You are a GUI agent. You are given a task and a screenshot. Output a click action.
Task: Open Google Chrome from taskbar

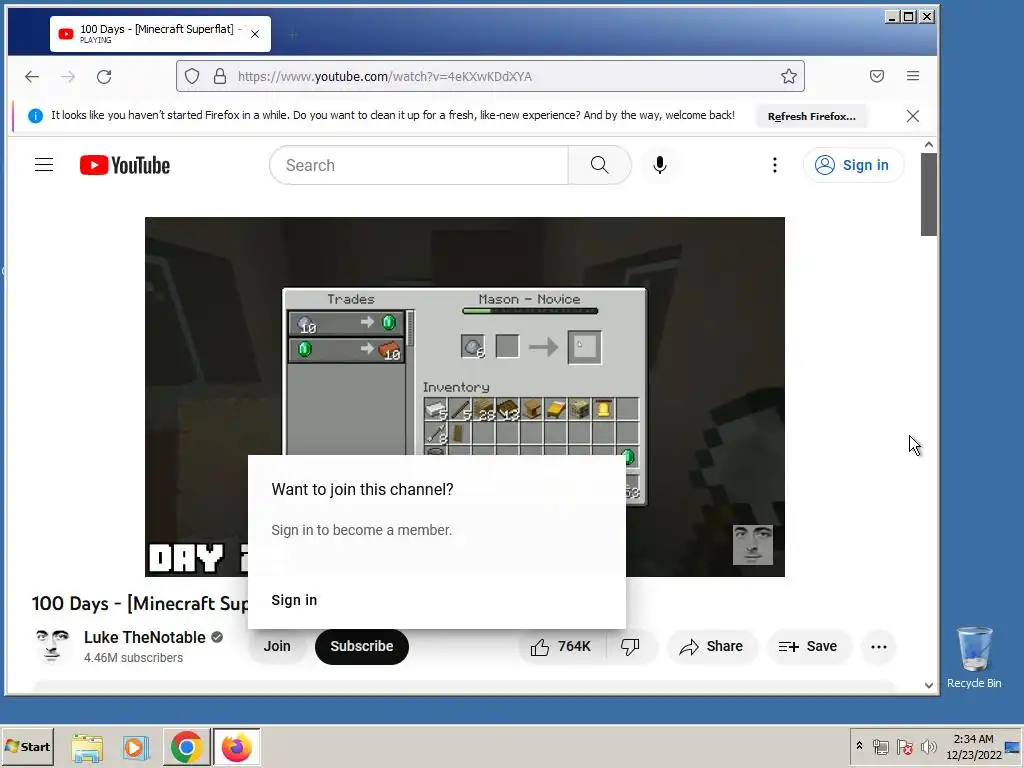(x=187, y=747)
